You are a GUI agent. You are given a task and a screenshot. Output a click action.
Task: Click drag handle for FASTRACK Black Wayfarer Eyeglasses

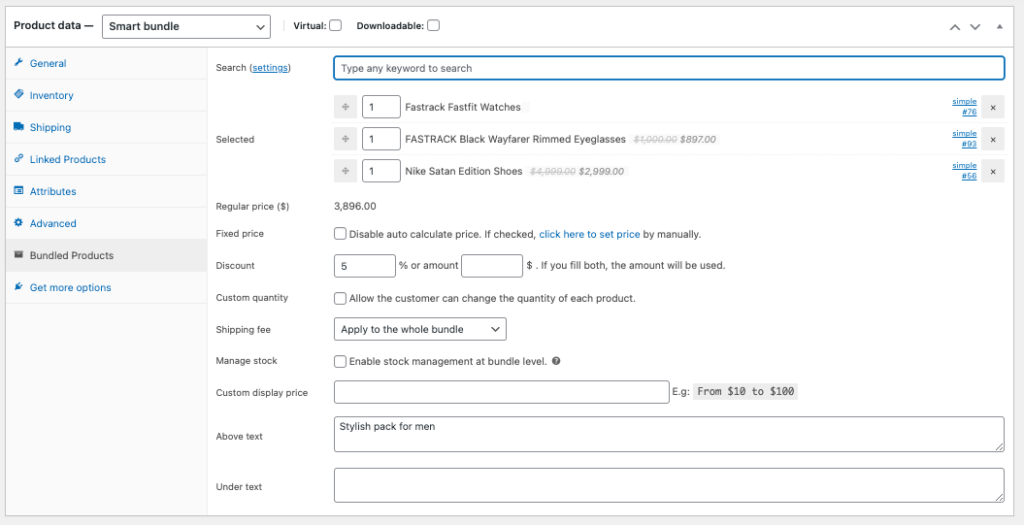pos(345,139)
